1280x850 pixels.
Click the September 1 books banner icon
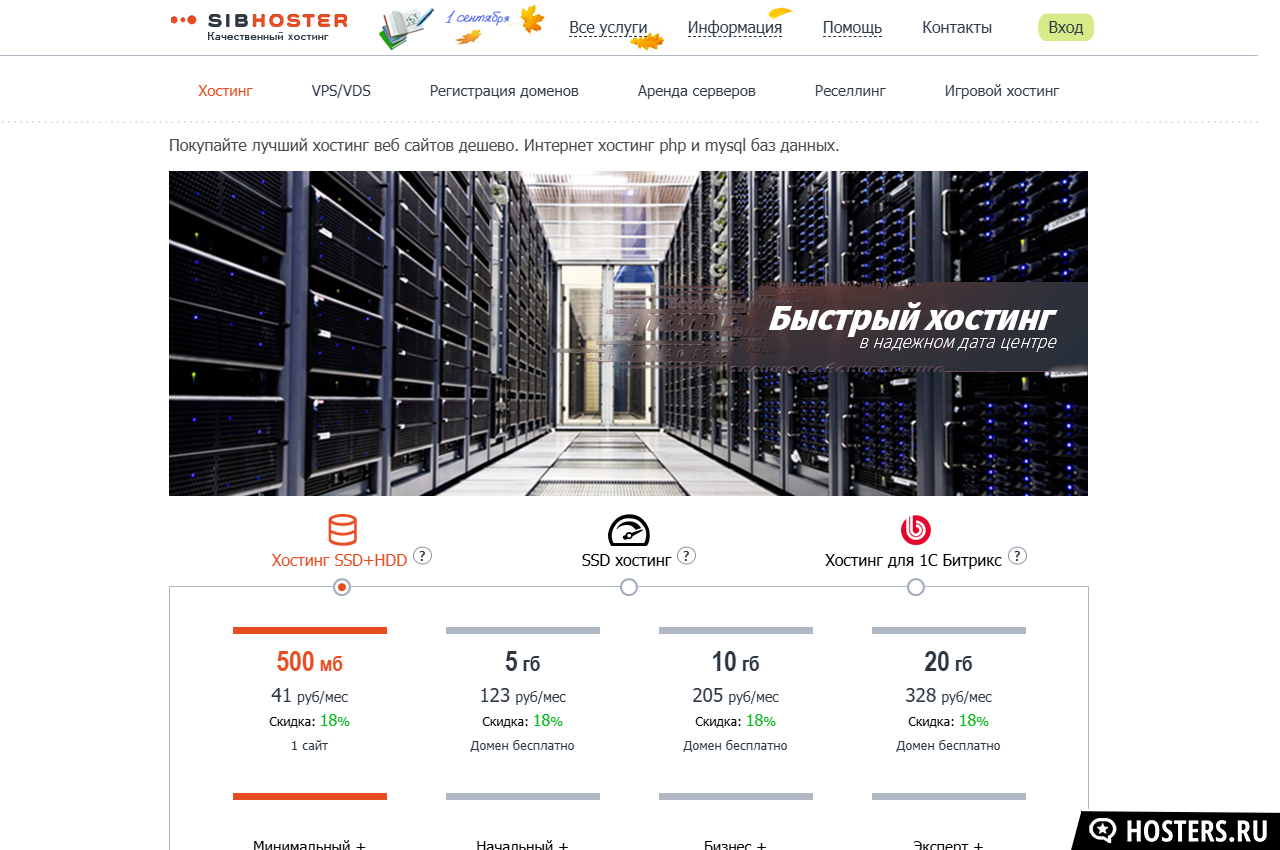tap(406, 29)
